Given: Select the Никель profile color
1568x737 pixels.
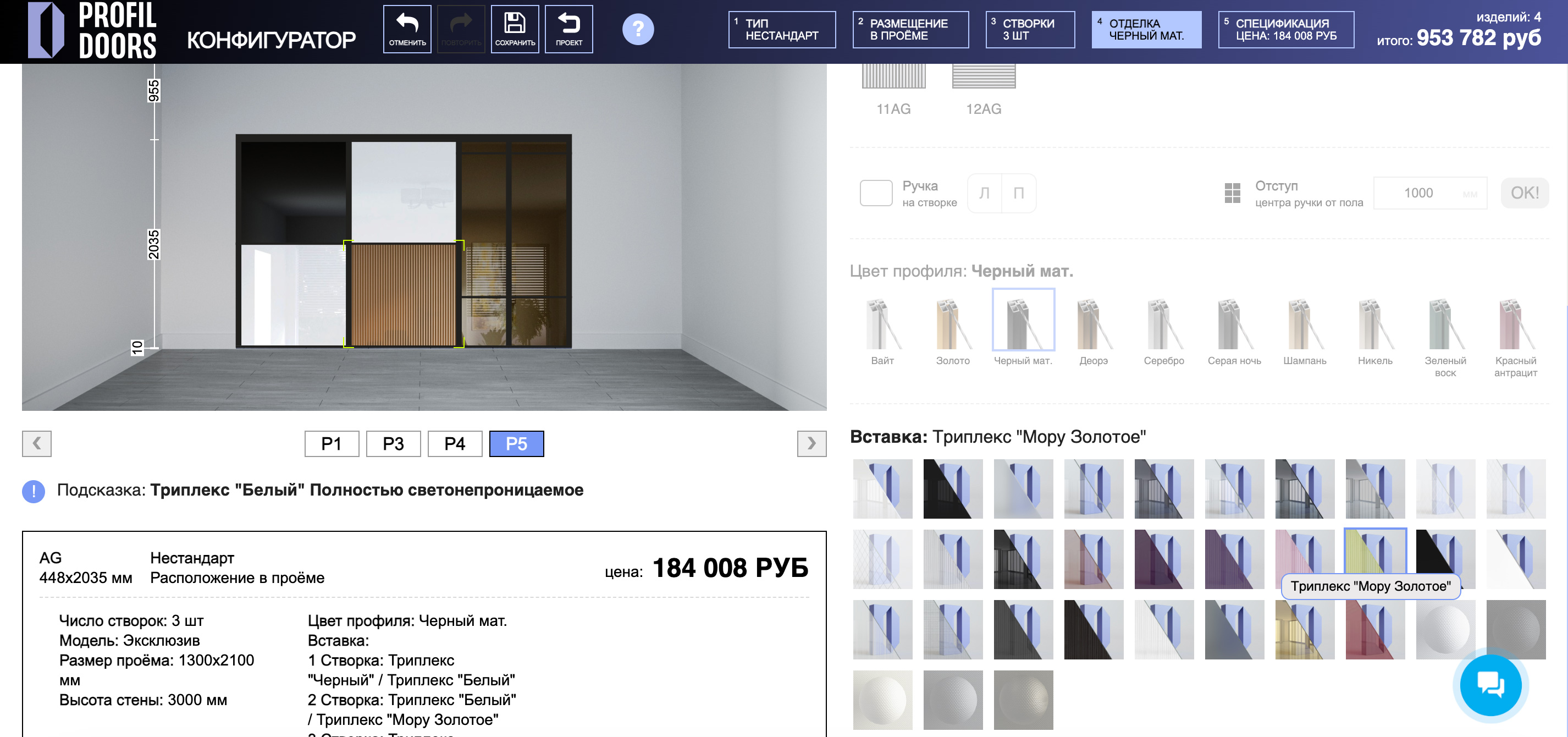Looking at the screenshot, I should tap(1375, 332).
